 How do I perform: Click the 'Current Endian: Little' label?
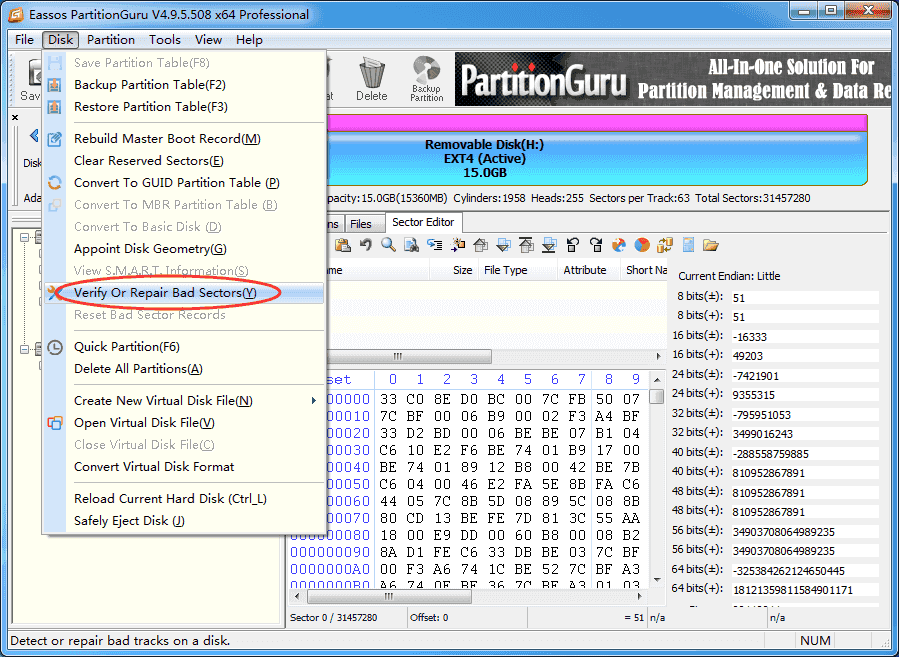point(729,276)
